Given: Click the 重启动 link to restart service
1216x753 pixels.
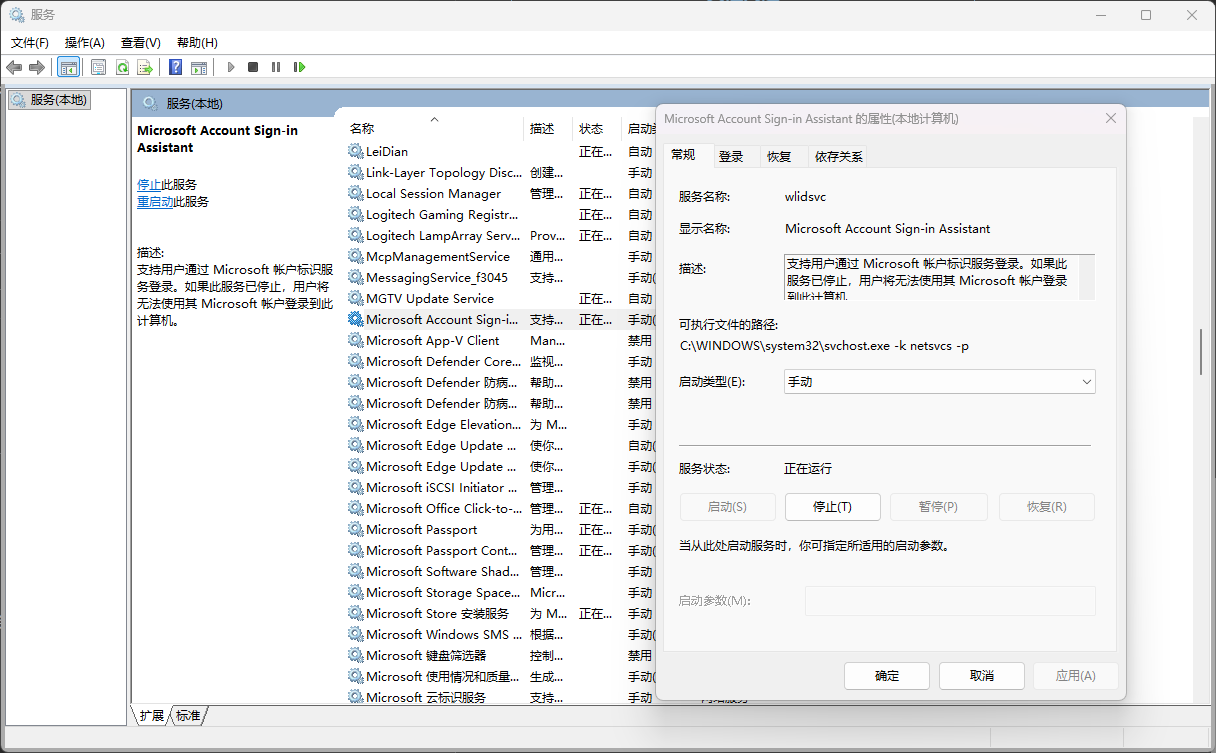Looking at the screenshot, I should [x=155, y=202].
